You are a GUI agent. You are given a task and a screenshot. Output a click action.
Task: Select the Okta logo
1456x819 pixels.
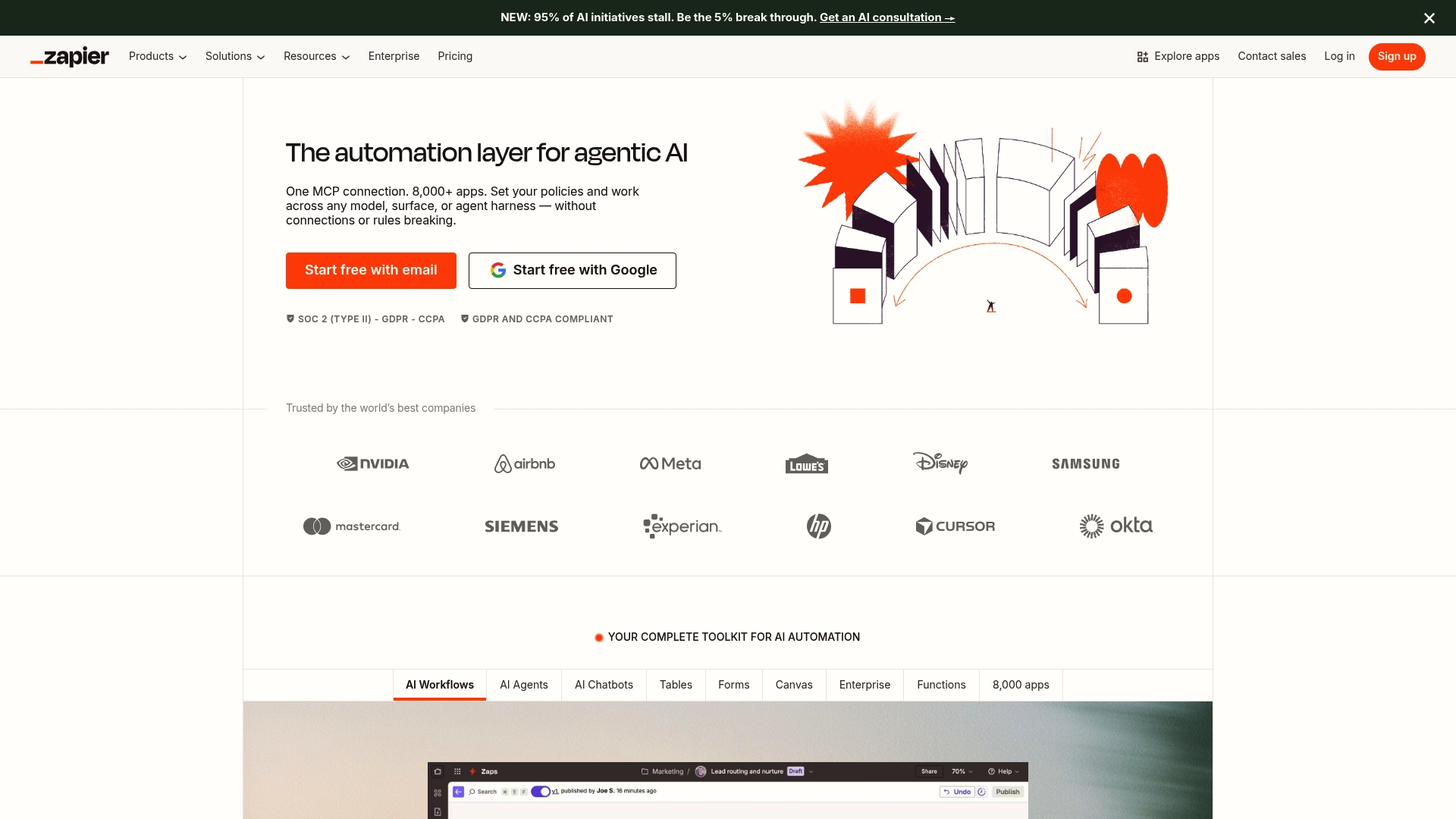[x=1116, y=526]
